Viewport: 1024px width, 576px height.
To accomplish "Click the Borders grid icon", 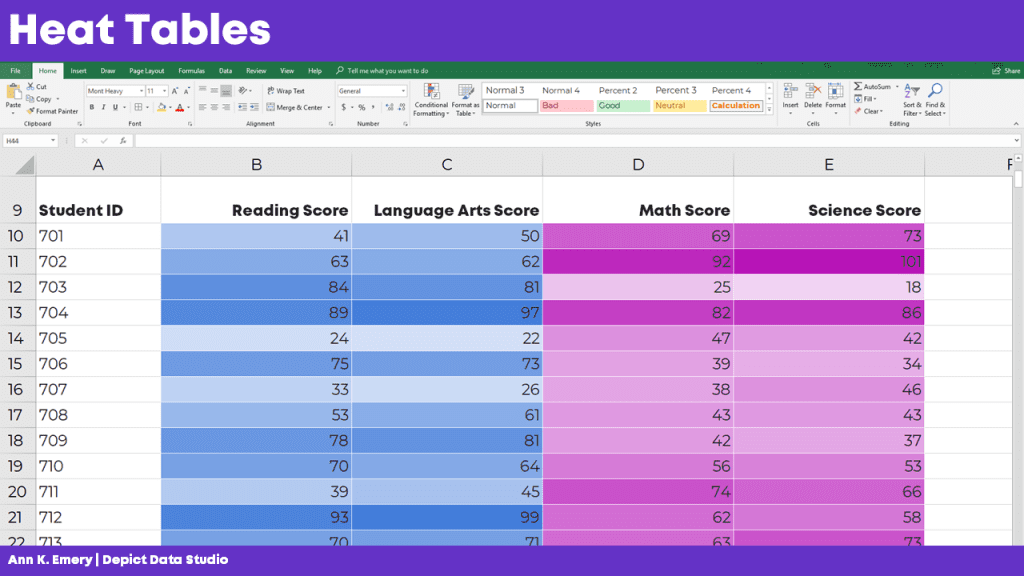I will point(138,107).
